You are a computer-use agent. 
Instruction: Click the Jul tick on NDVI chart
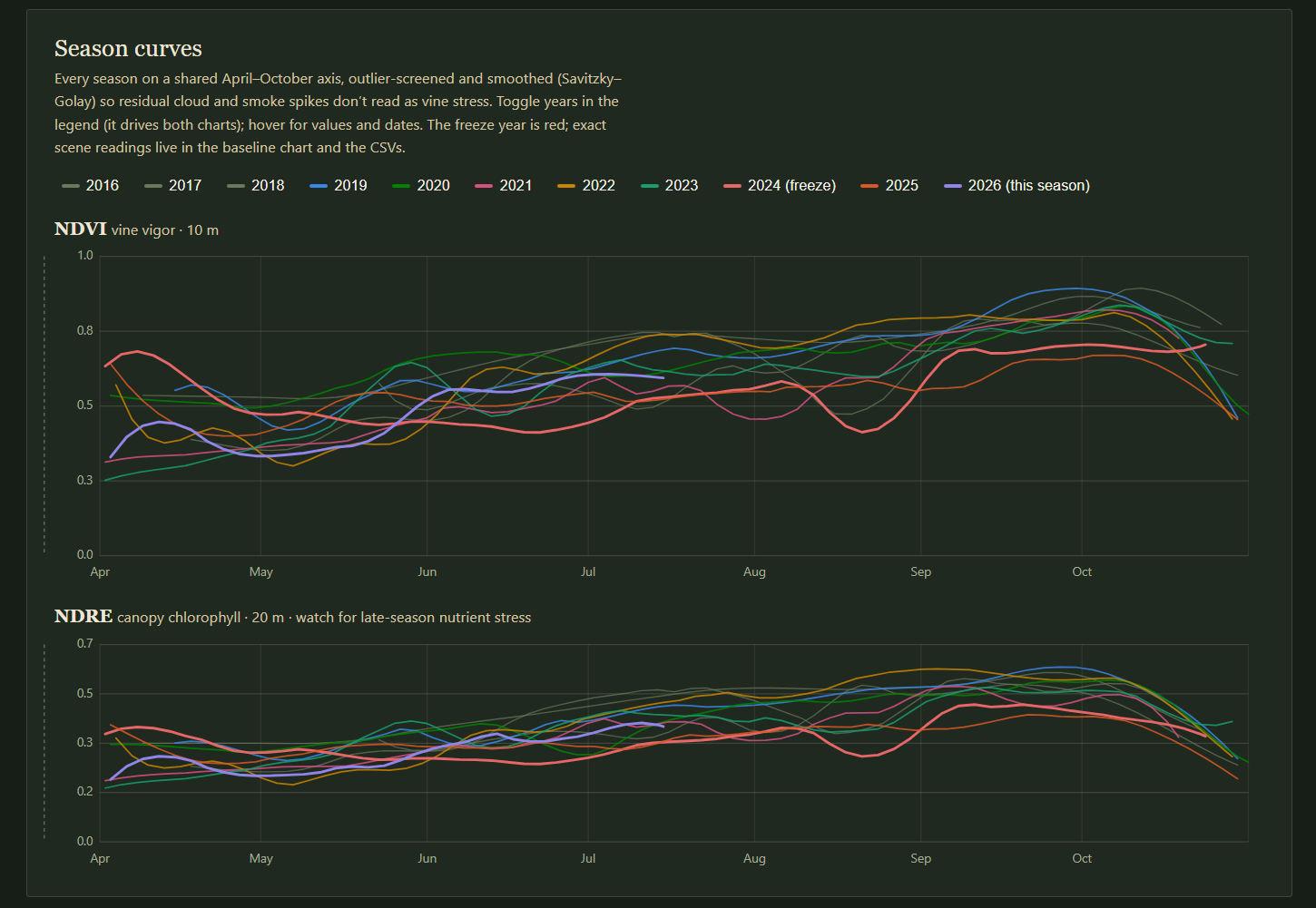pos(588,572)
